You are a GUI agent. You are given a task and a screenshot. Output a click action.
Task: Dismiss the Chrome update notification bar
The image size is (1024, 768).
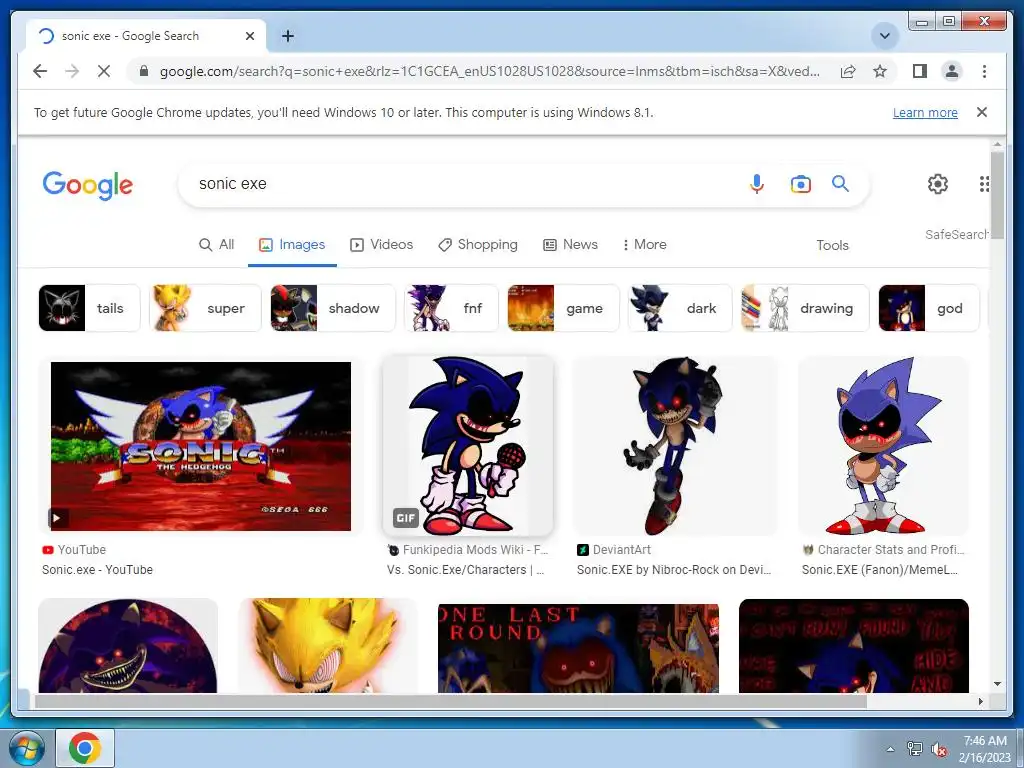tap(982, 112)
